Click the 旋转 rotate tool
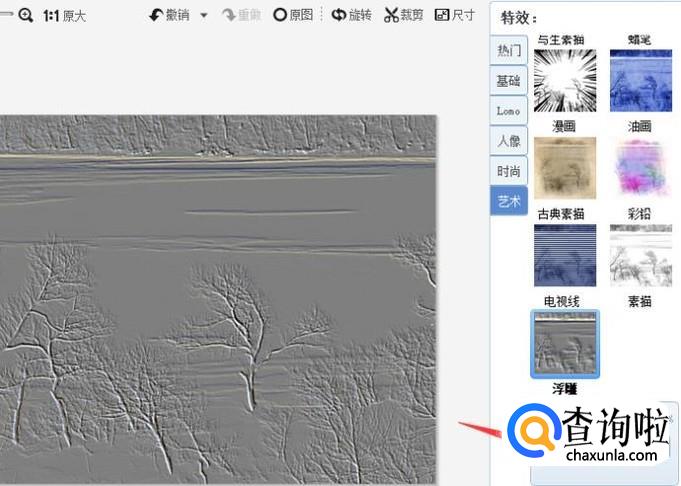The image size is (681, 486). [x=351, y=15]
